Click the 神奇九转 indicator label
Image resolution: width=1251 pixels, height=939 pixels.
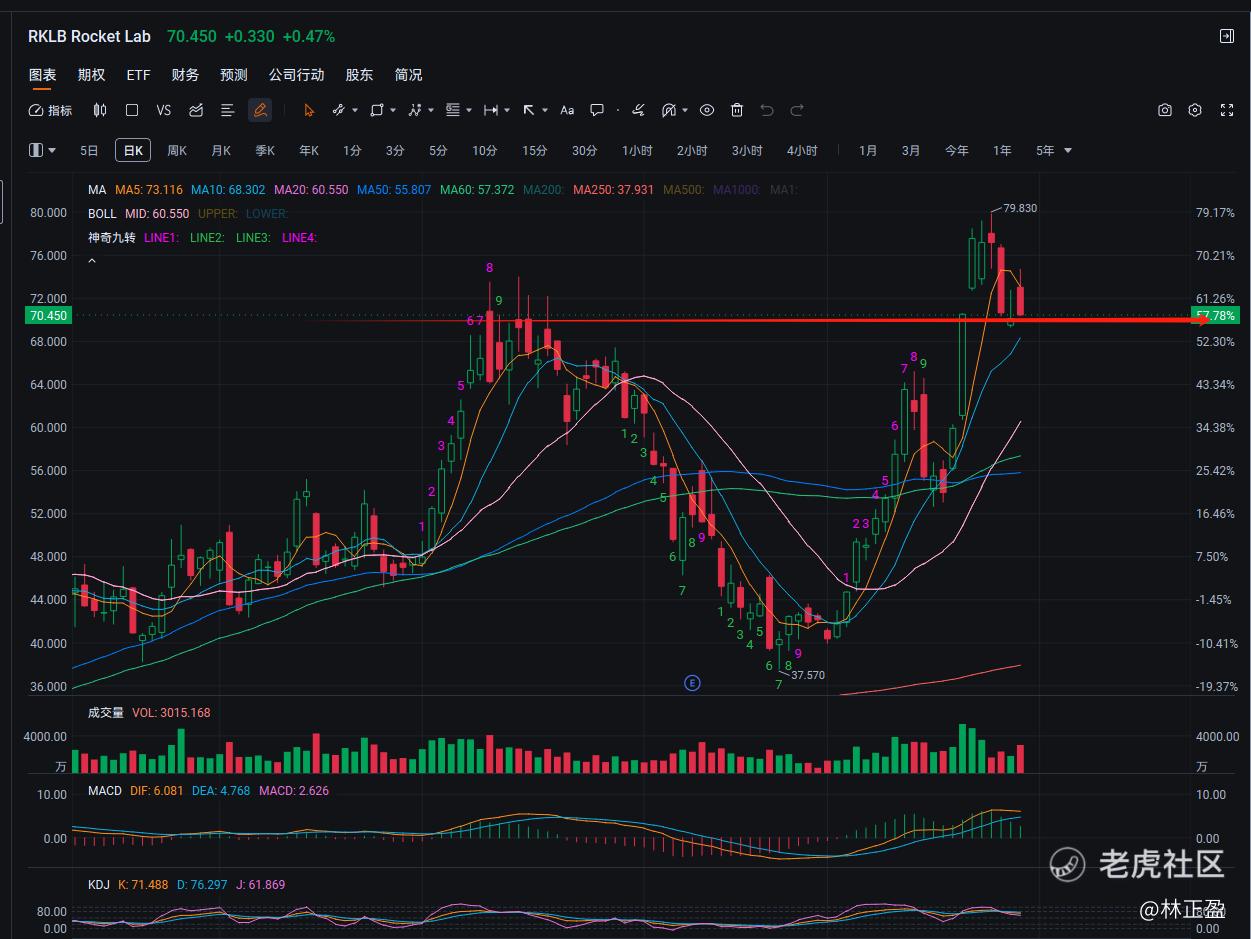pos(111,237)
